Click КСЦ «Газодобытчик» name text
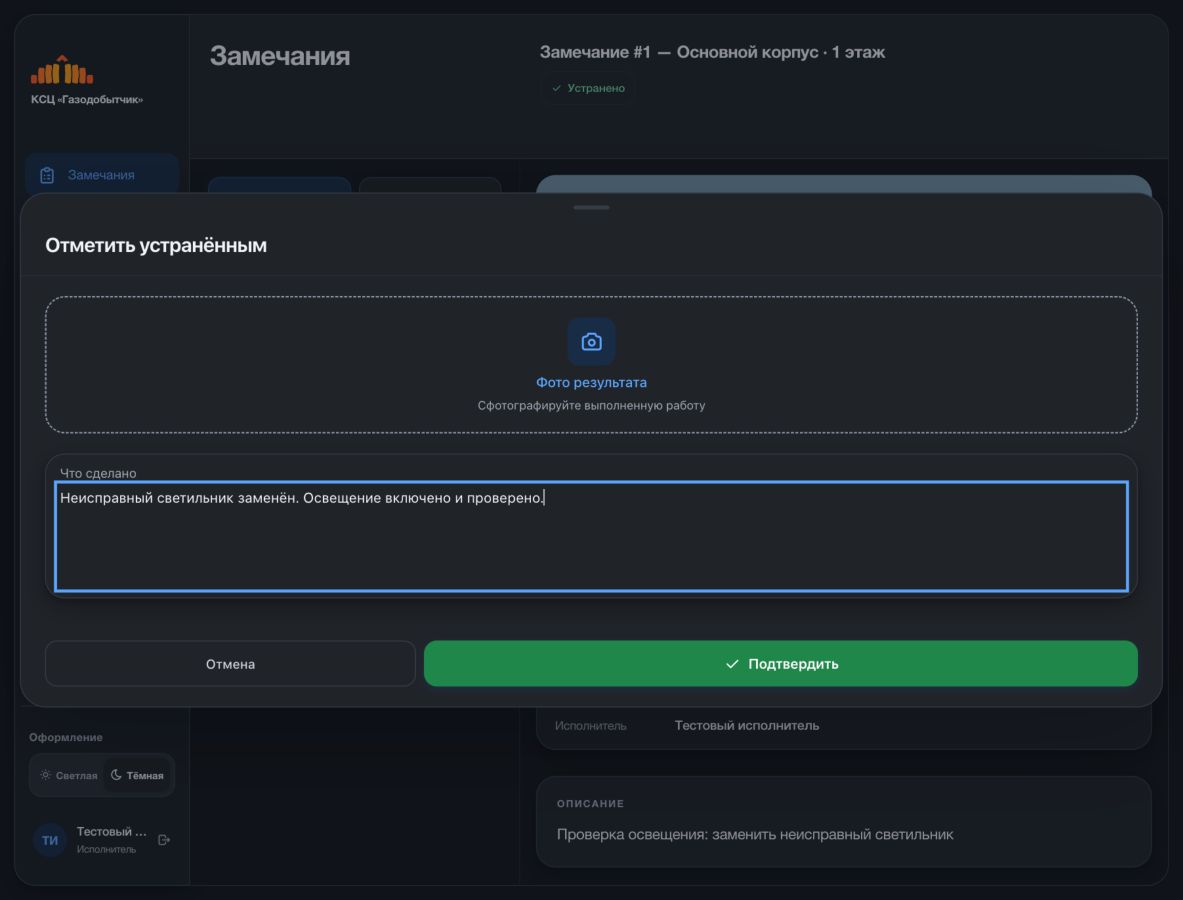This screenshot has width=1183, height=900. click(87, 100)
